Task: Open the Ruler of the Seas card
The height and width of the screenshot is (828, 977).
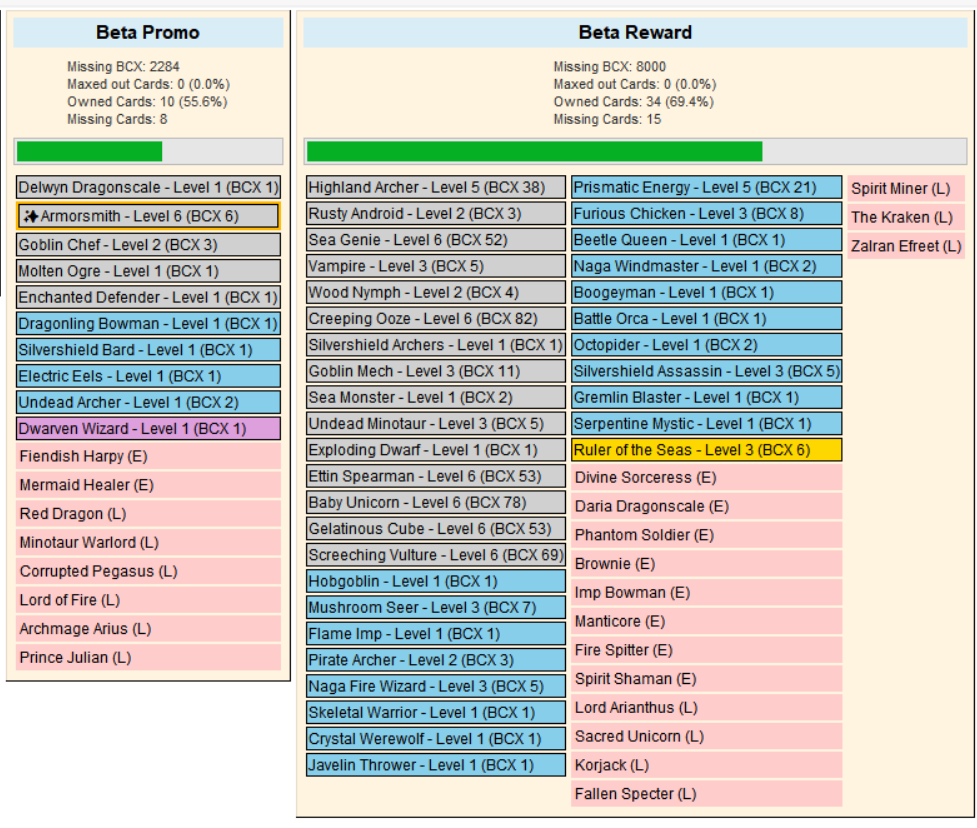Action: 707,450
